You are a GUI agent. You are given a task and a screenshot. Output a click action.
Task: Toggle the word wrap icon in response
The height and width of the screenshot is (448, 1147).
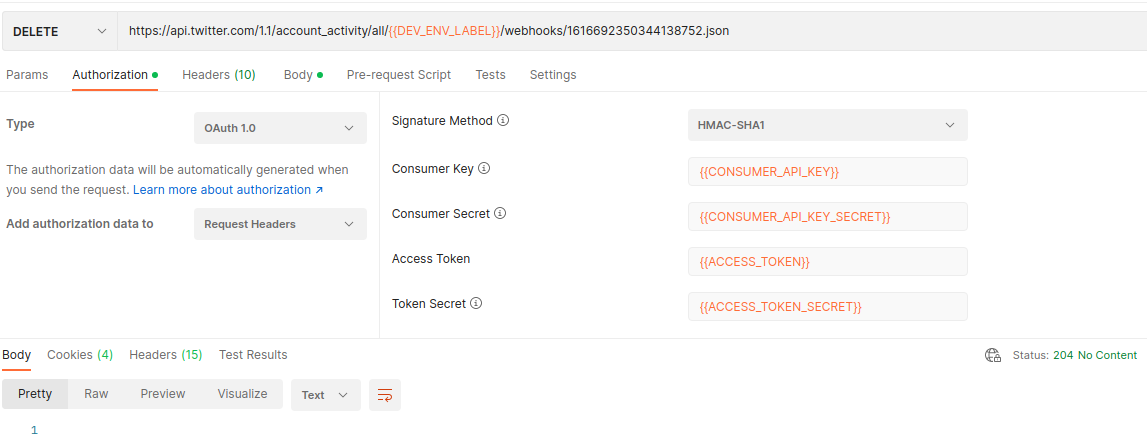[x=385, y=395]
